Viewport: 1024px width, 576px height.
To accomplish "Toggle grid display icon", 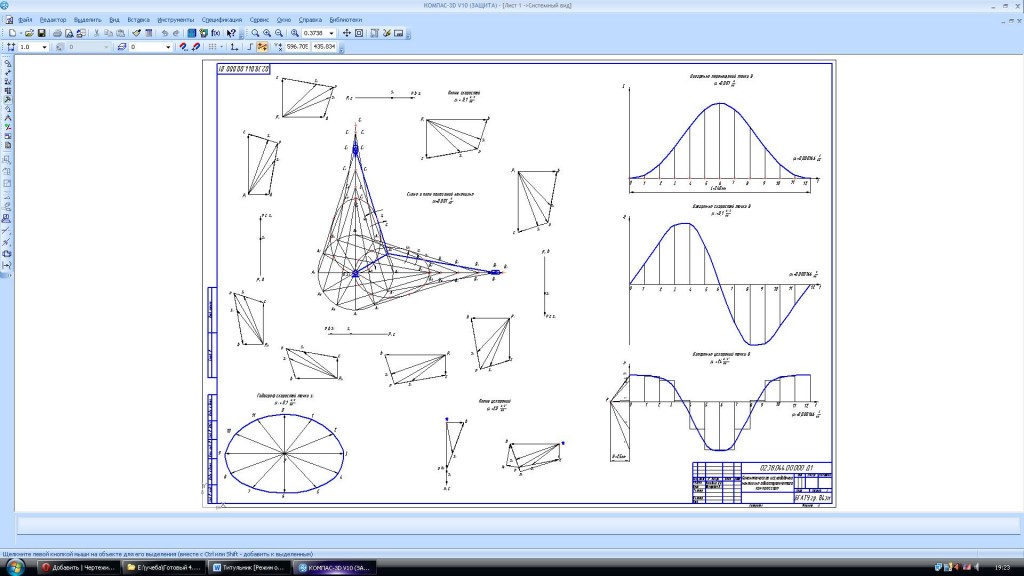I will point(212,47).
